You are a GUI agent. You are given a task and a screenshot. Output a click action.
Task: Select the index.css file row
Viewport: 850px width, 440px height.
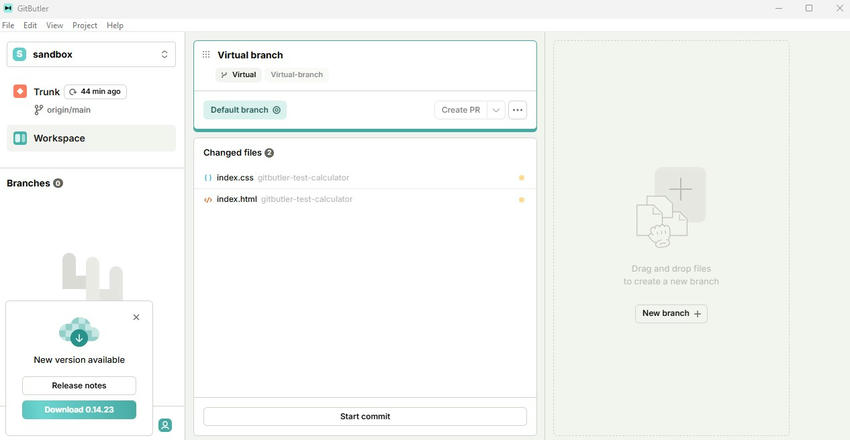[365, 178]
